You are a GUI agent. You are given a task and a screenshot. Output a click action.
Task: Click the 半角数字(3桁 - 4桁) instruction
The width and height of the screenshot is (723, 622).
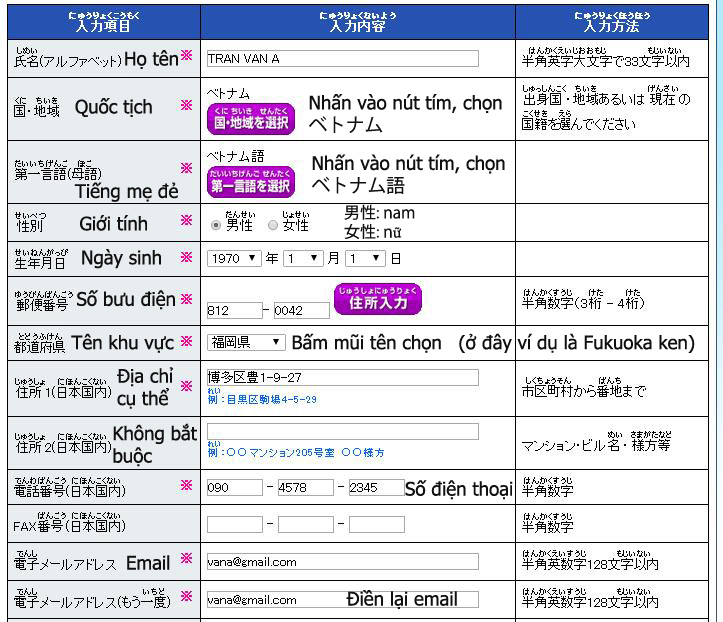click(583, 300)
